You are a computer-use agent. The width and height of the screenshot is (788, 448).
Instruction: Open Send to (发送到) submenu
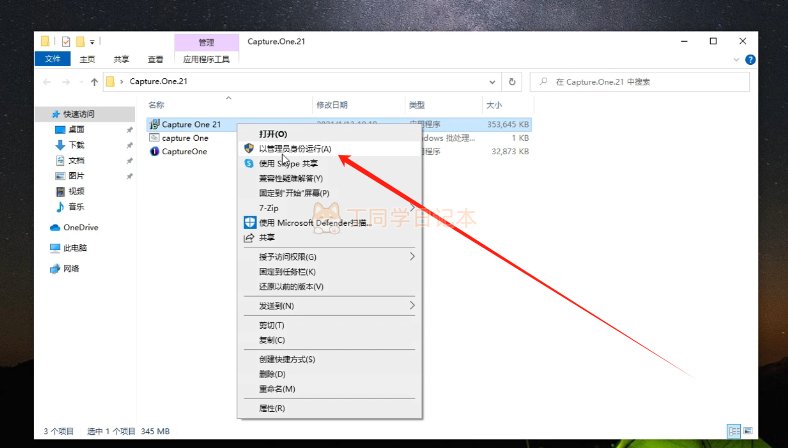tap(330, 306)
